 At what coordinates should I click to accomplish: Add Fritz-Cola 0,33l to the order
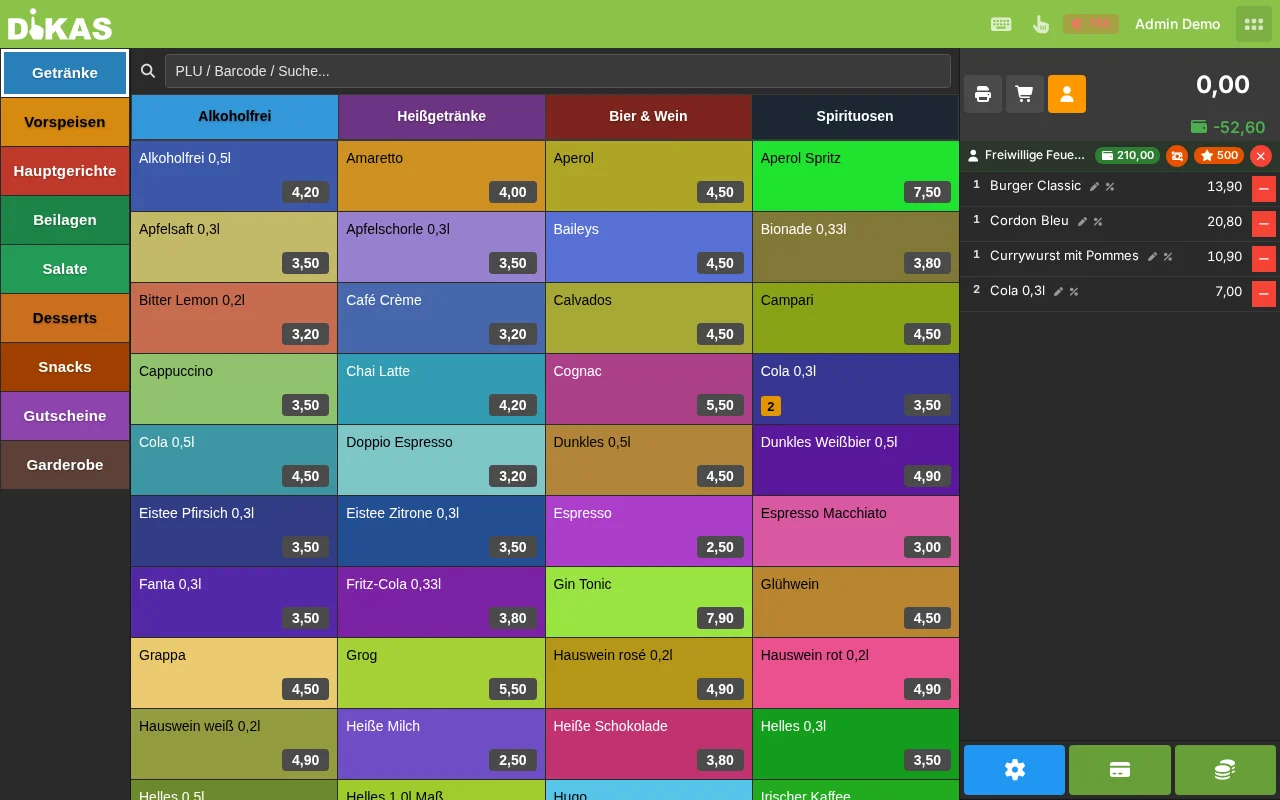click(441, 602)
